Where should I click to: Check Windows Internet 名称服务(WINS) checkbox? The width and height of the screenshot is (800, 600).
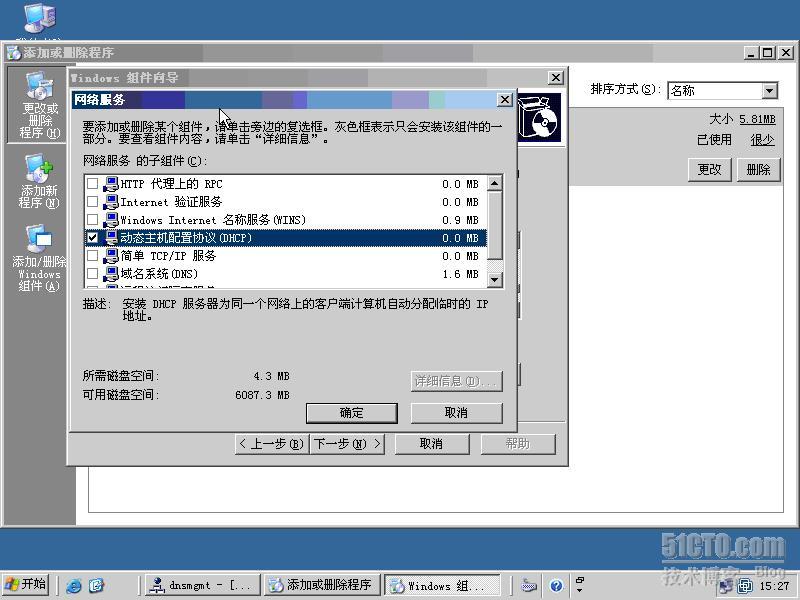click(92, 220)
